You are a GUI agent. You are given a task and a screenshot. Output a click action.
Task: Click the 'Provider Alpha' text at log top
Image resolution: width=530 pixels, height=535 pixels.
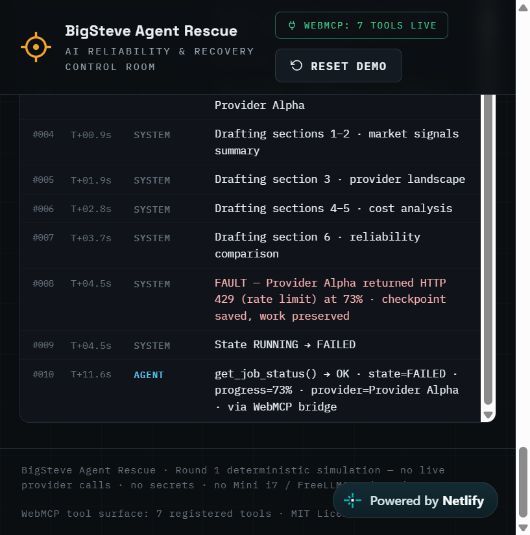pos(259,105)
